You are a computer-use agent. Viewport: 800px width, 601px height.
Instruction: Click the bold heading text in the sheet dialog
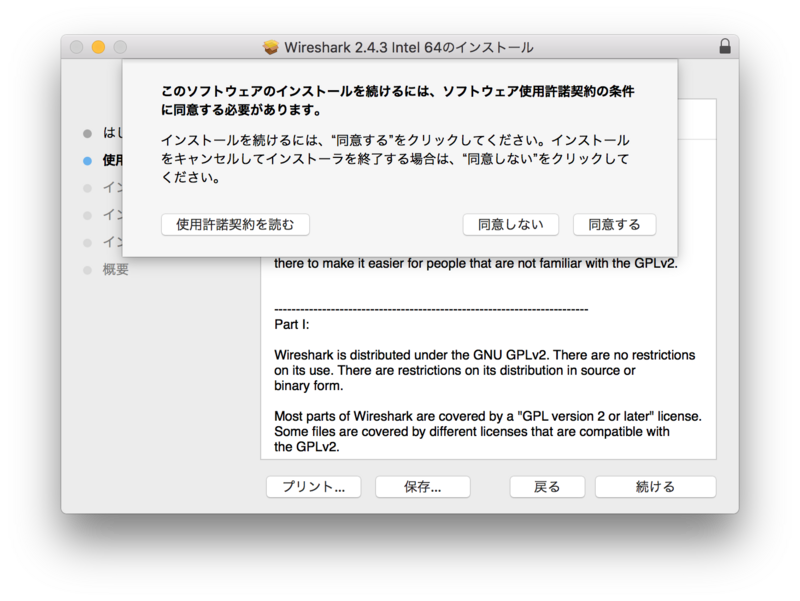(397, 101)
